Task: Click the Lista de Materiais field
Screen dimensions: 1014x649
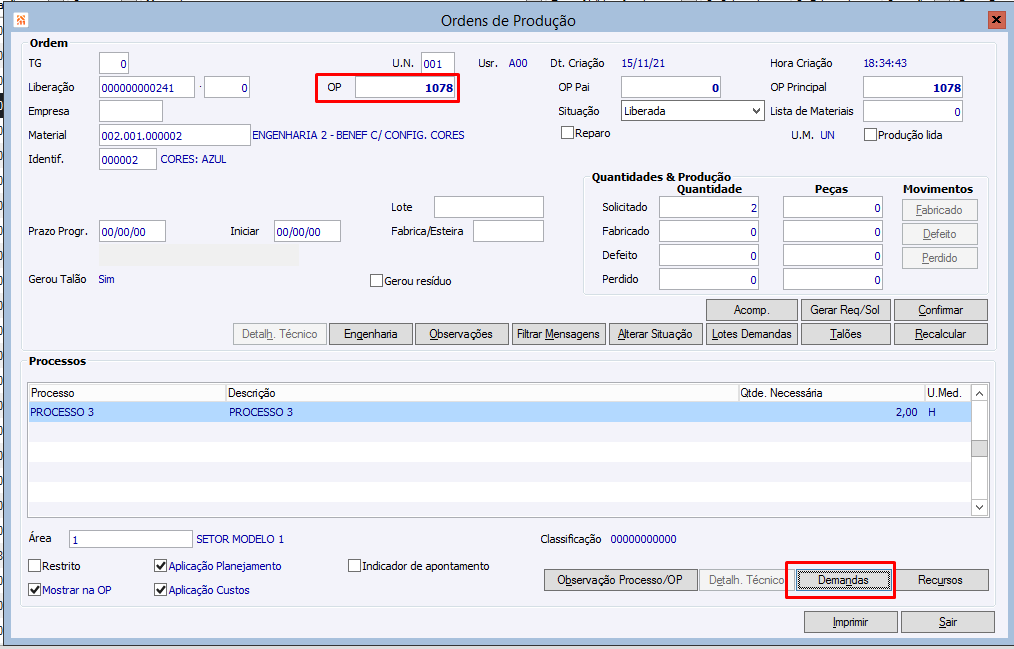Action: pyautogui.click(x=913, y=111)
